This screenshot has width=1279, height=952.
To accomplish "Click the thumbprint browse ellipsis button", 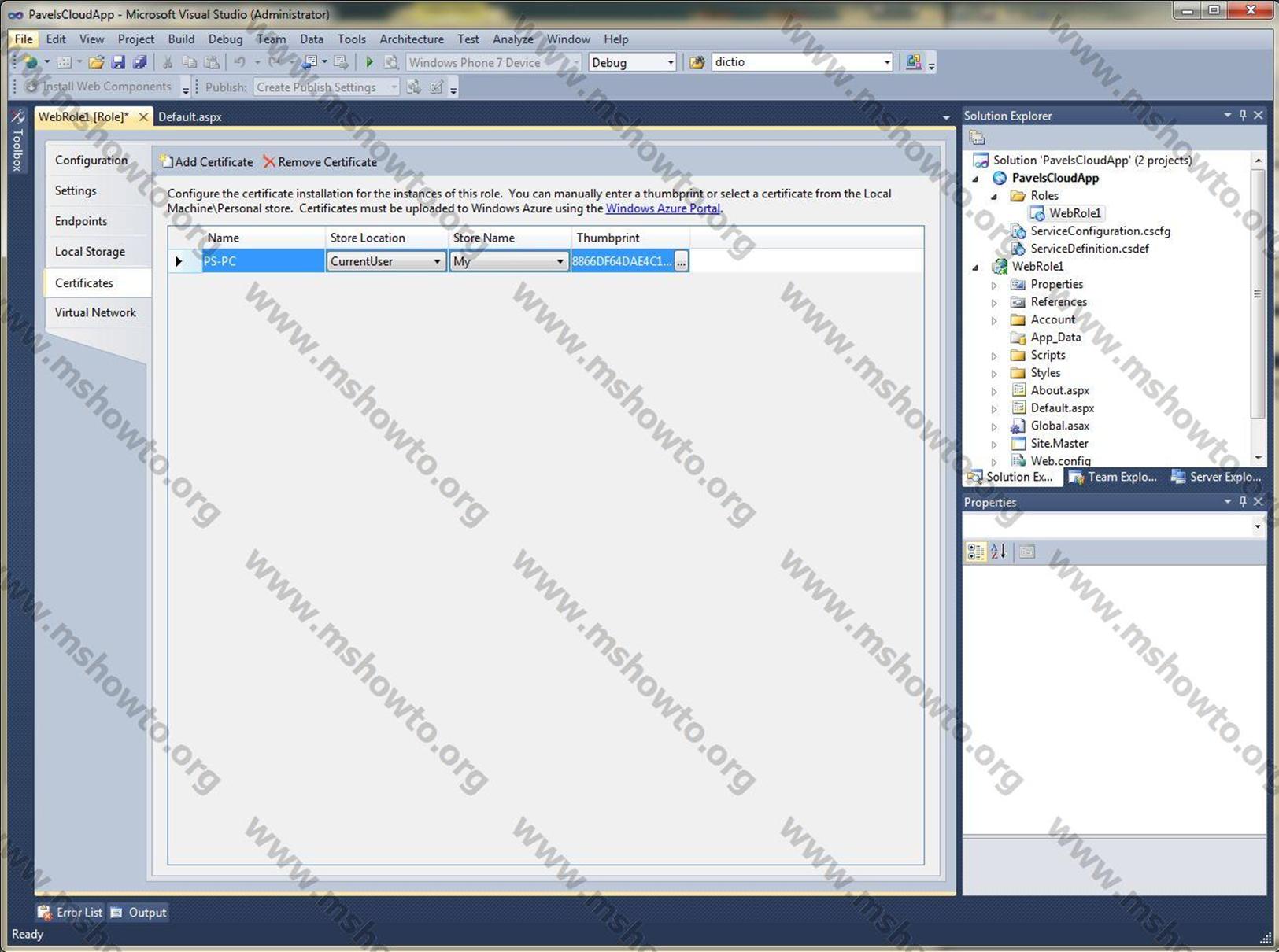I will 681,261.
